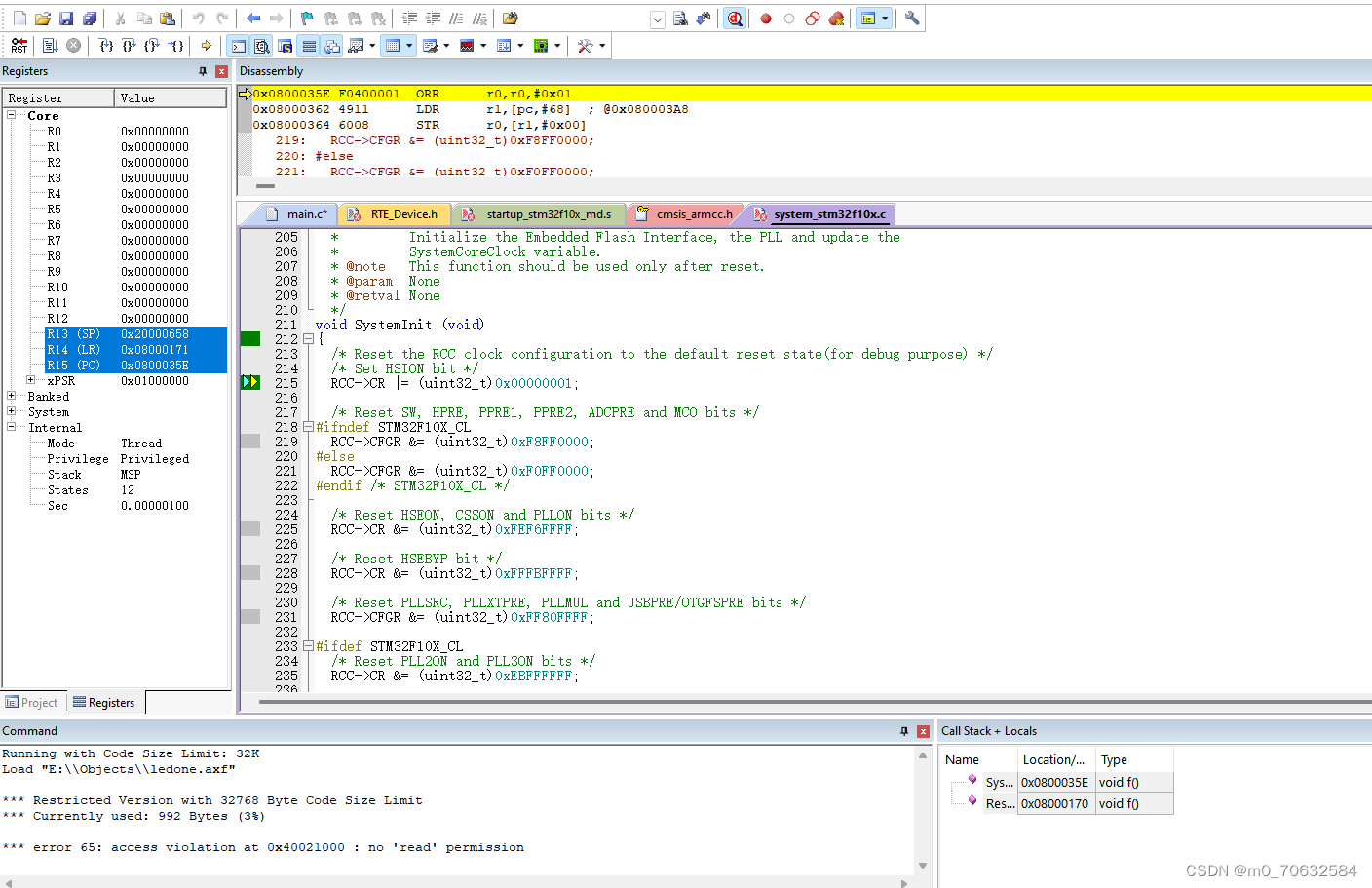
Task: Collapse the Core register group
Action: 12,115
